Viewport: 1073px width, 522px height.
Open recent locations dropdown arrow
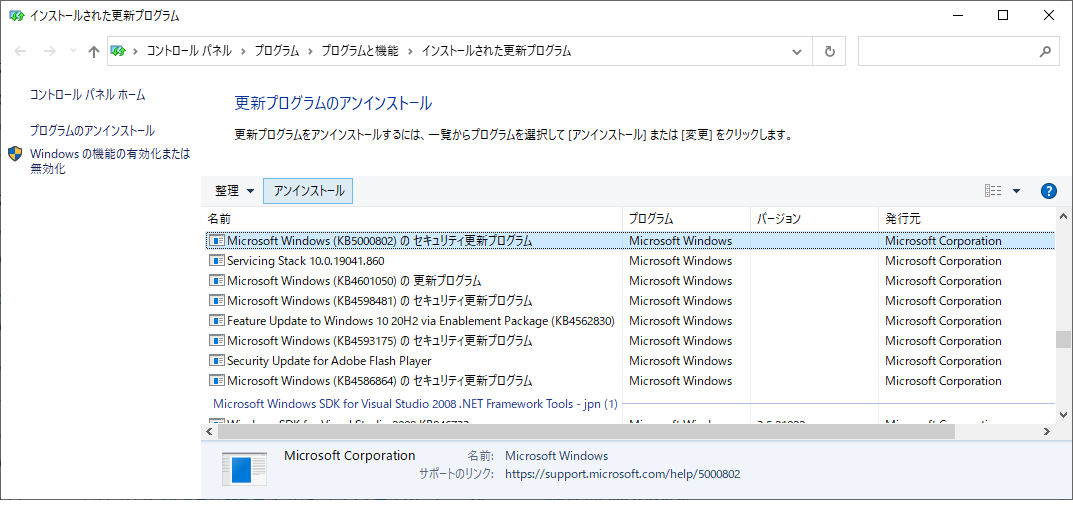[73, 51]
